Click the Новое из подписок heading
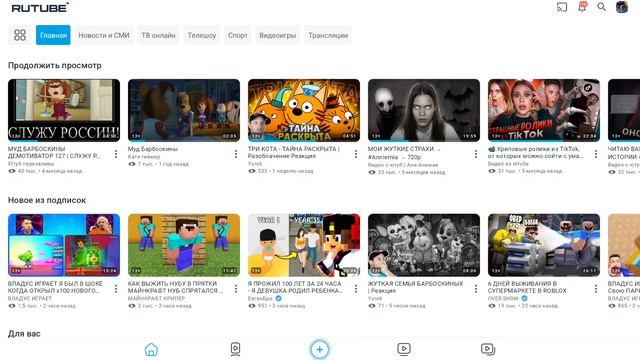640x360 pixels. [x=47, y=200]
